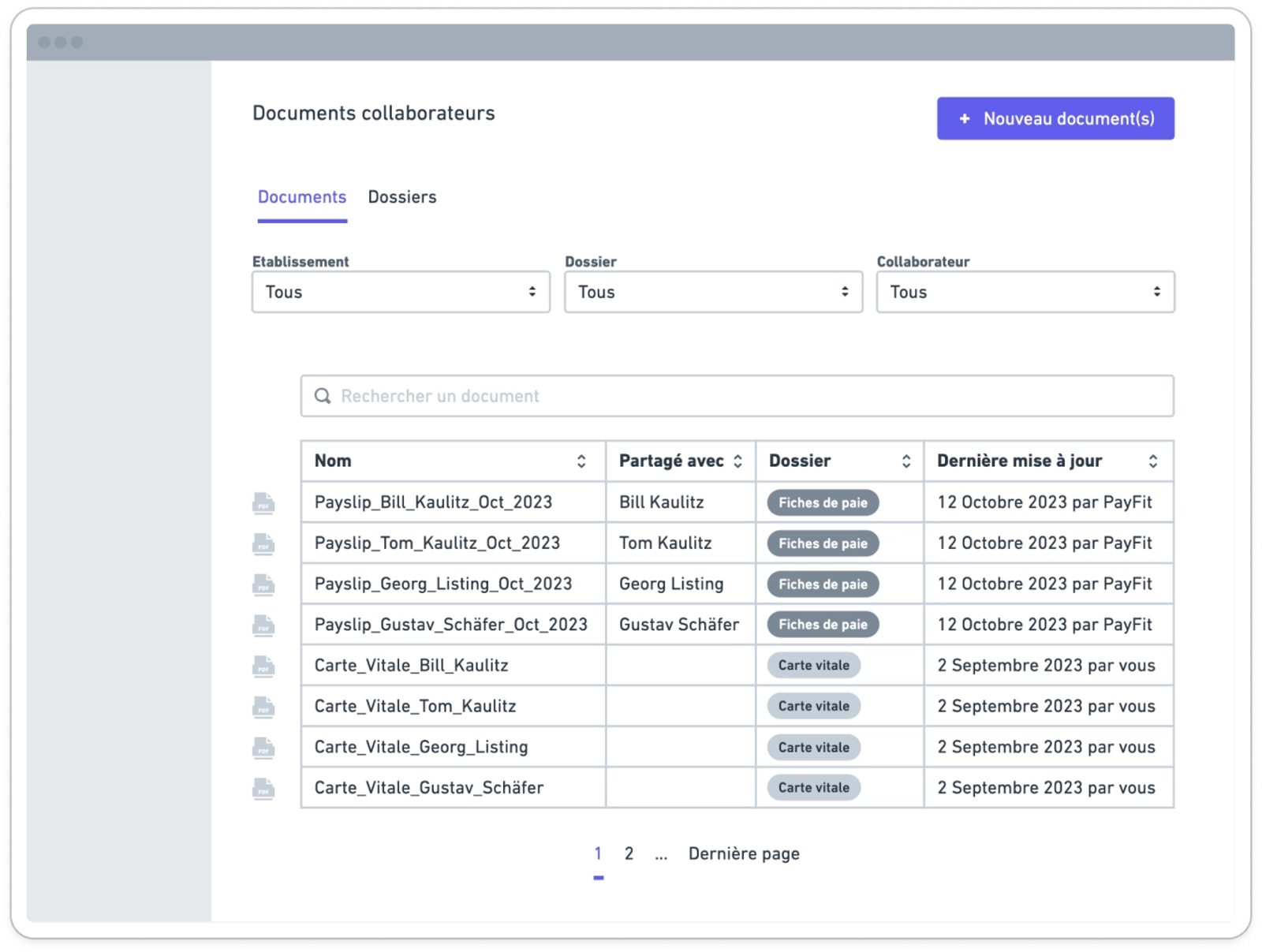Sort by Dernière mise à jour arrows
This screenshot has height=952, width=1262.
1153,461
